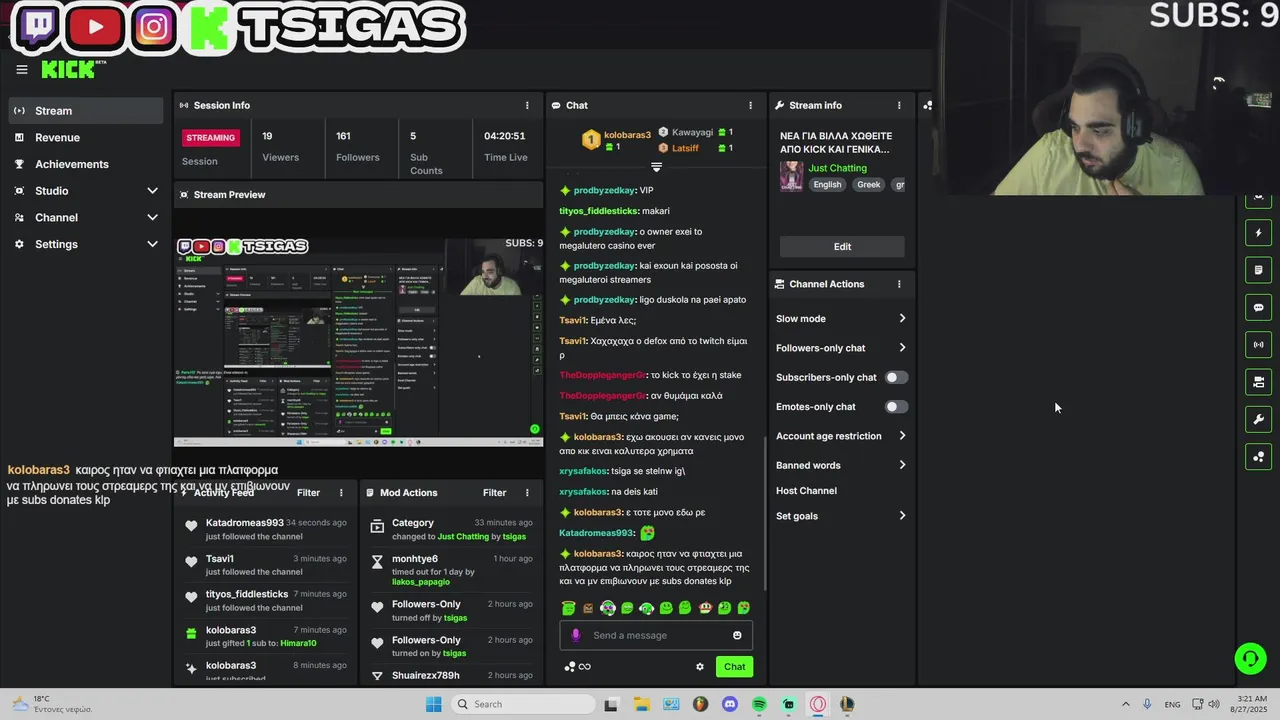Click the wrench tools sidebar icon
This screenshot has width=1280, height=720.
pos(1258,419)
